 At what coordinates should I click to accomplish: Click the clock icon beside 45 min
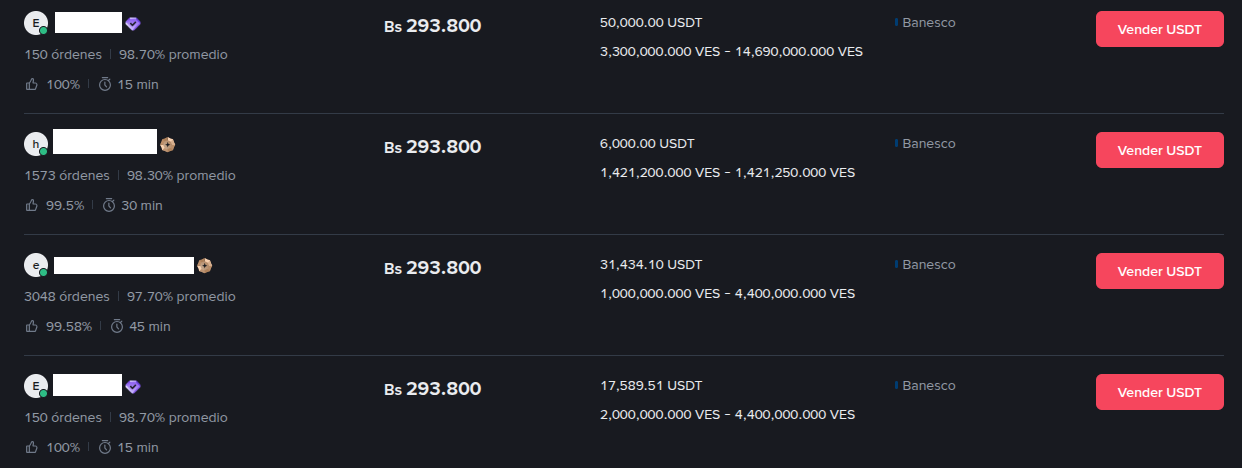pos(117,326)
